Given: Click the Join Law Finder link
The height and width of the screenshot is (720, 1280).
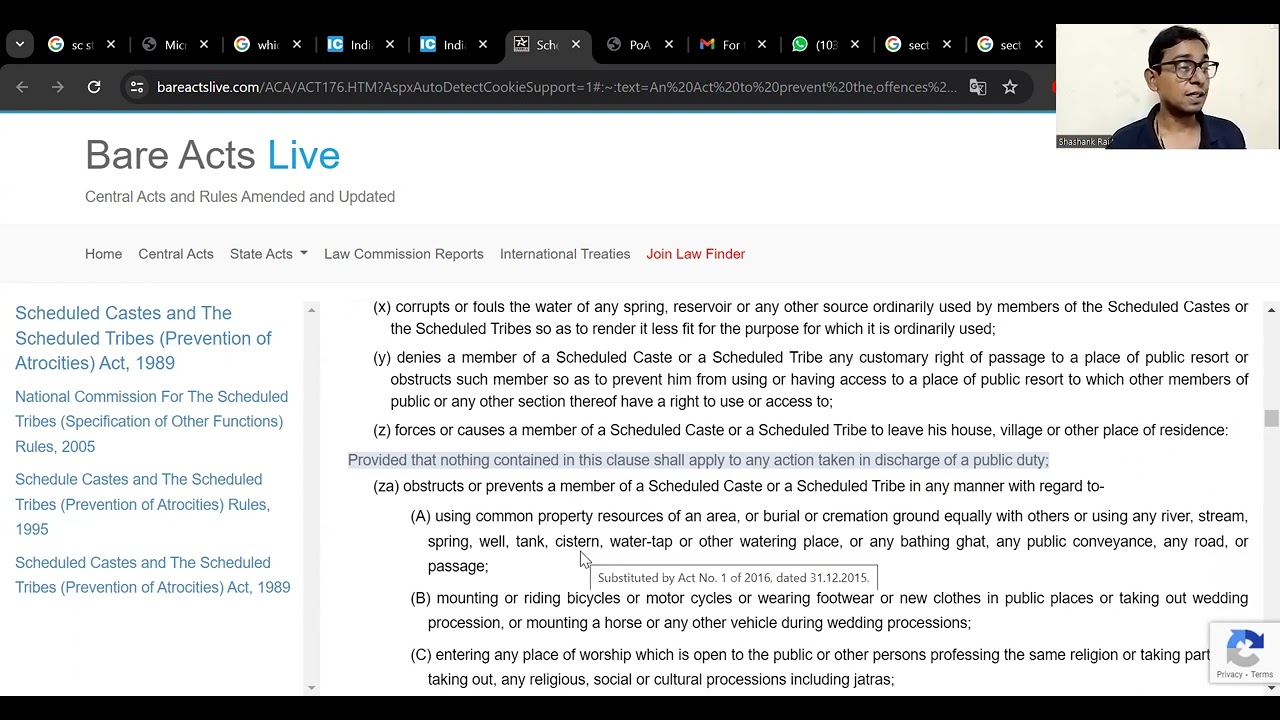Looking at the screenshot, I should point(696,254).
